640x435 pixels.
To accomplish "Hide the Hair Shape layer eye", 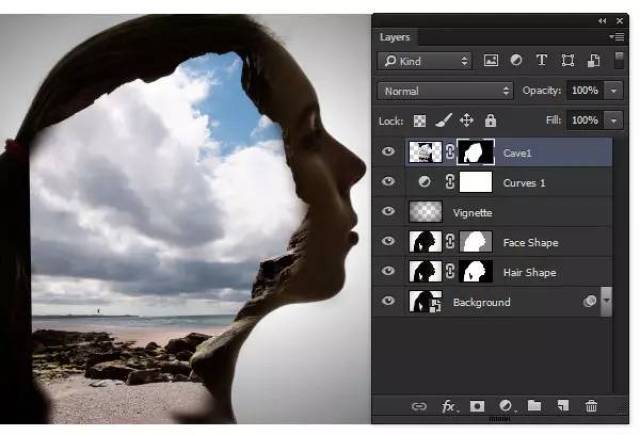I will 388,271.
